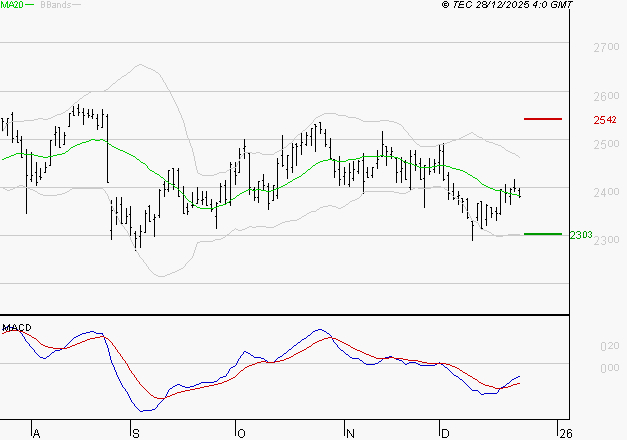Screen dimensions: 627x440
Task: Click the 26 year marker on the time axis
Action: coord(566,434)
